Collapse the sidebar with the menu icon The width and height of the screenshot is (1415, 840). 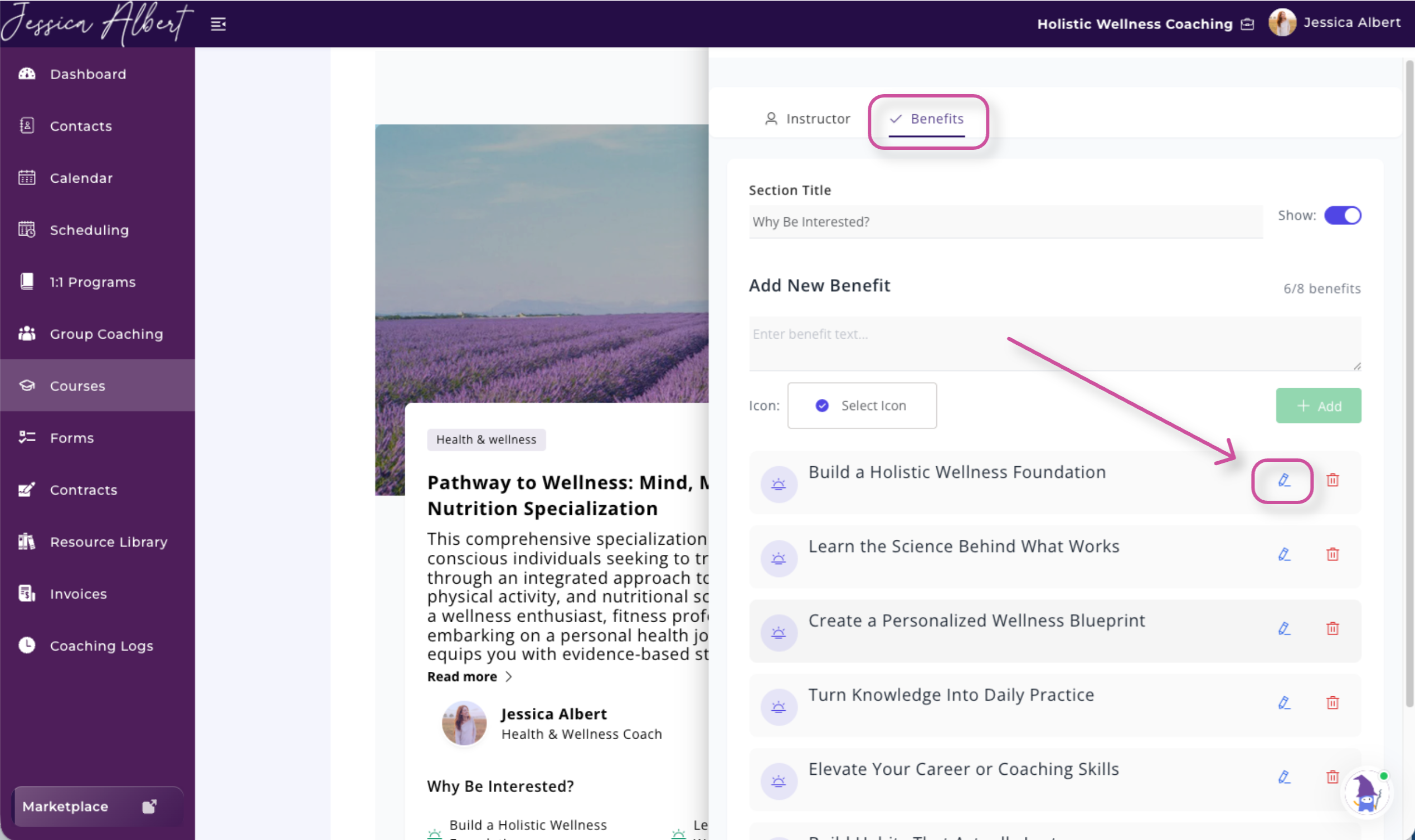click(x=218, y=24)
